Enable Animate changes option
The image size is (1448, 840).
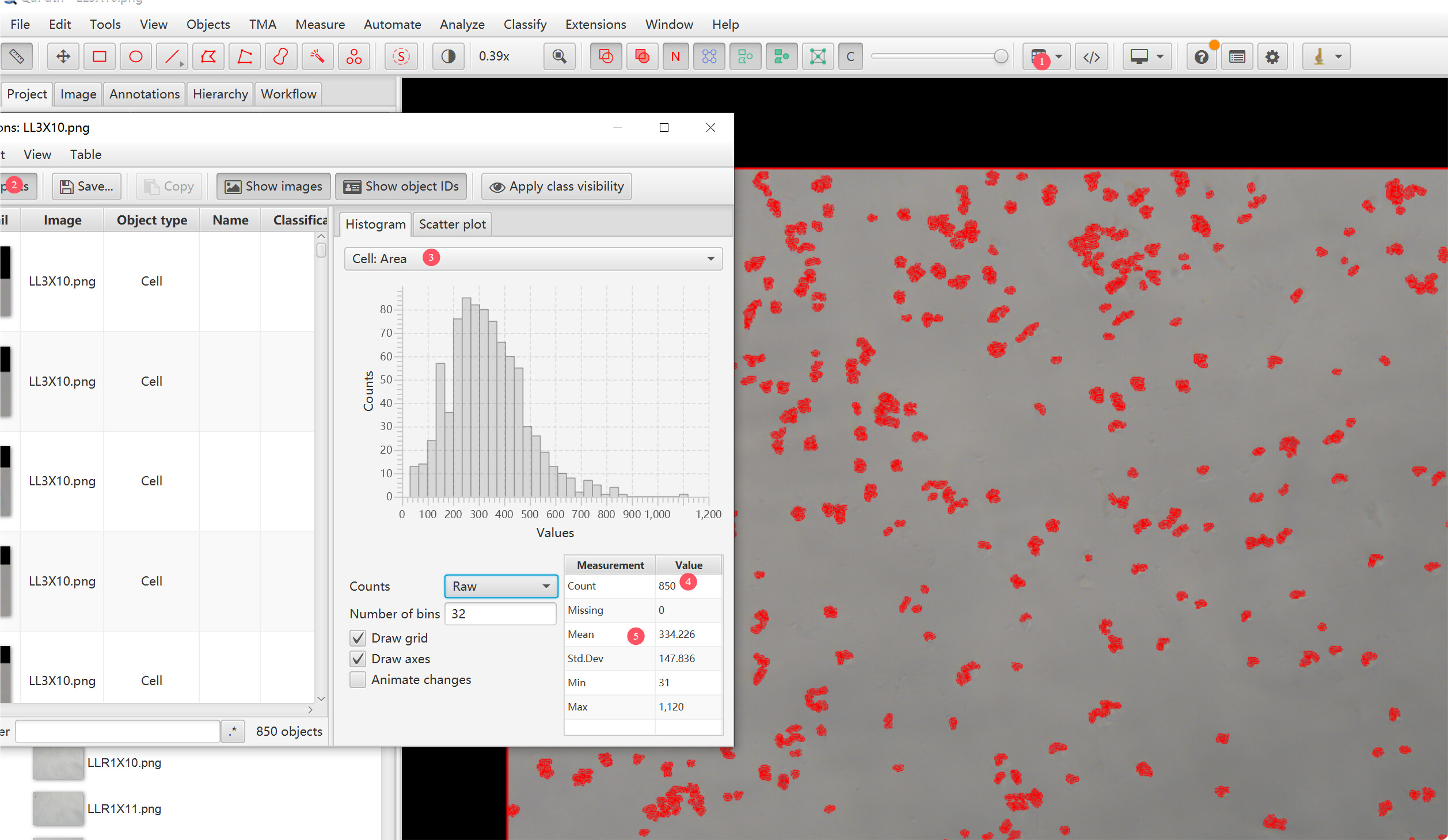(x=358, y=679)
